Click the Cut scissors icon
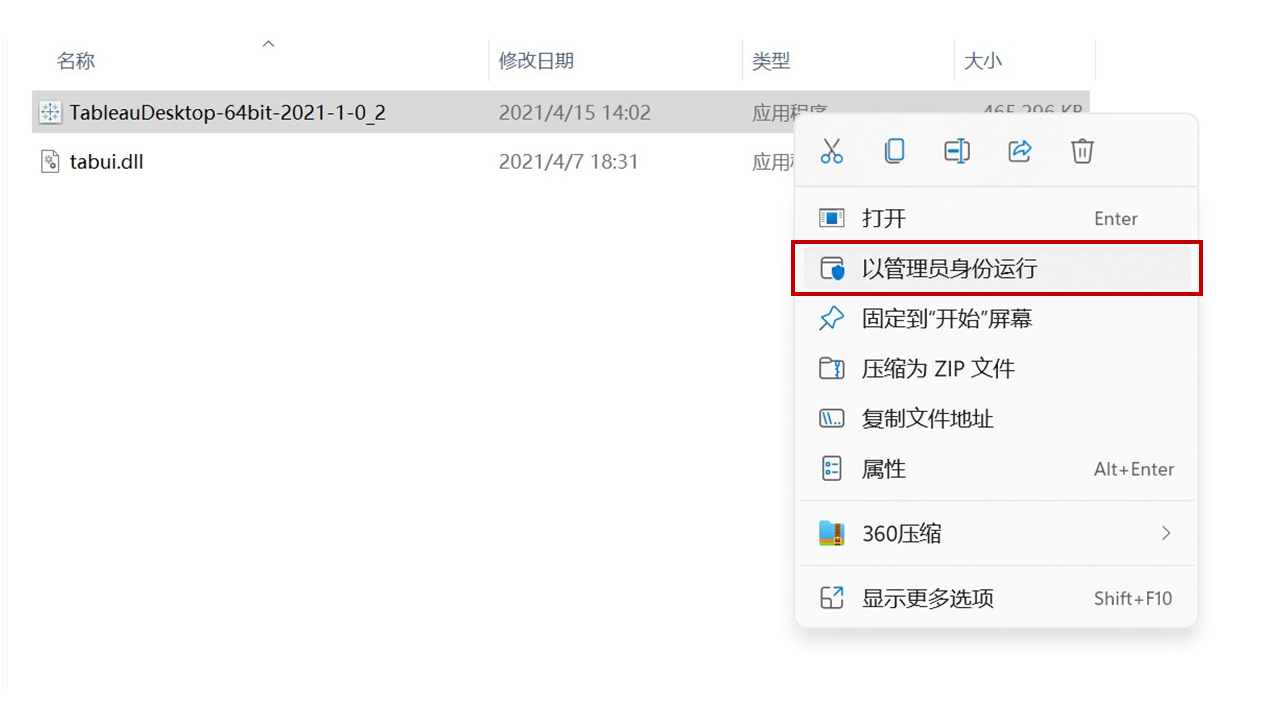Screen dimensions: 1280x720 [831, 151]
